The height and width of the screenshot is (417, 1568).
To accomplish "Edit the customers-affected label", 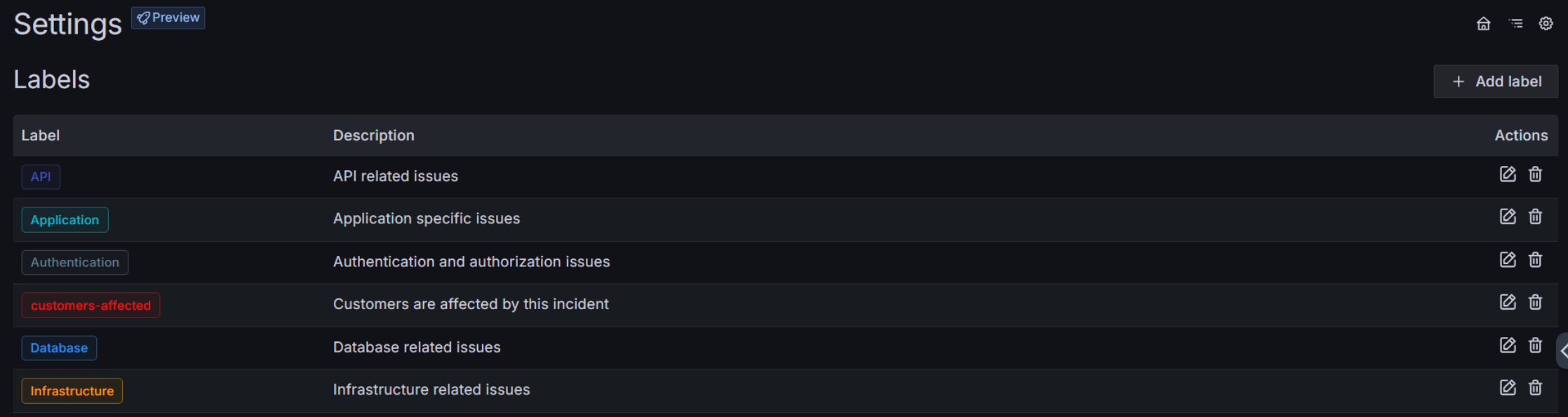I will click(1508, 302).
